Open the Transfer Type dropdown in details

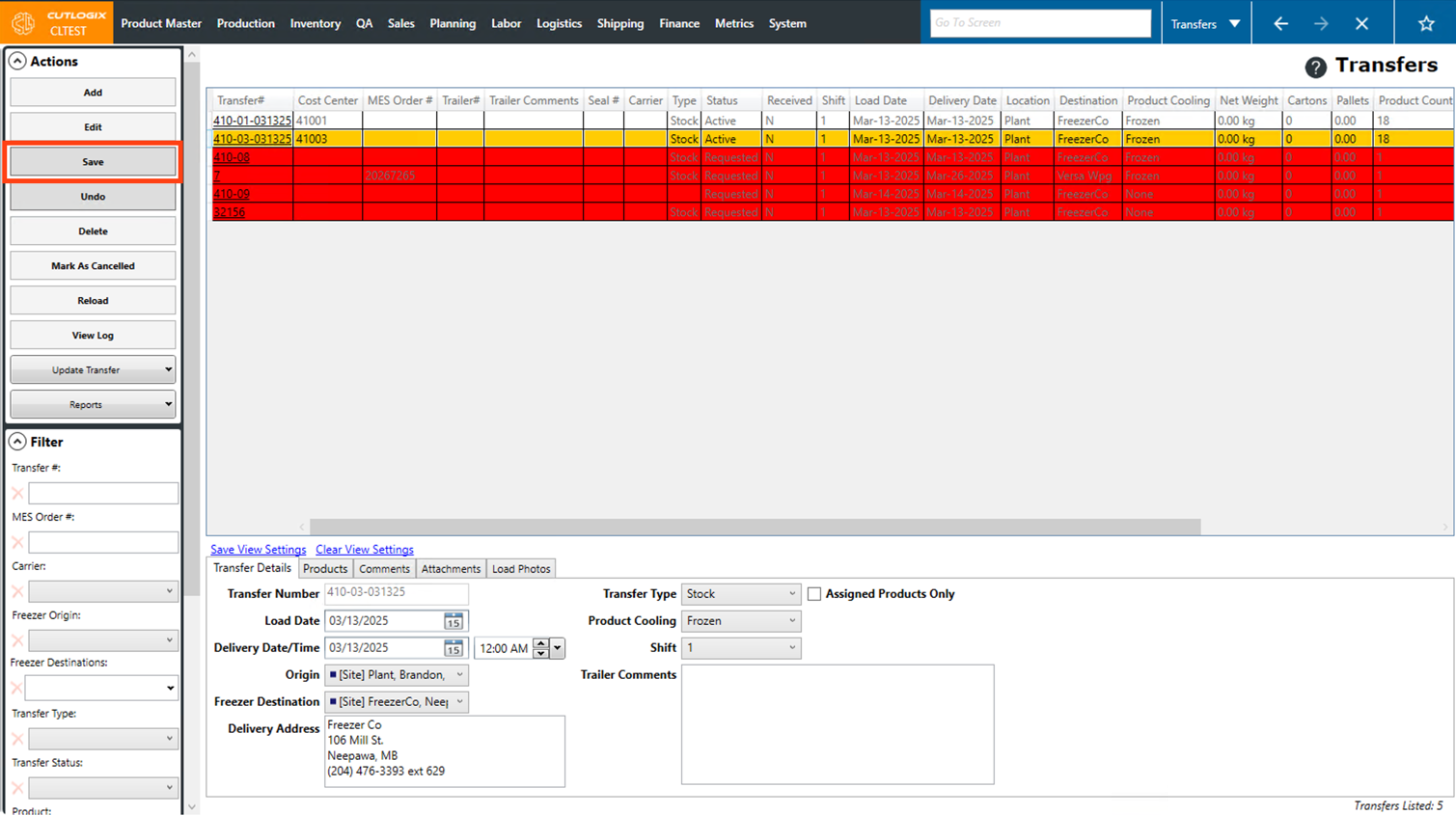tap(740, 594)
